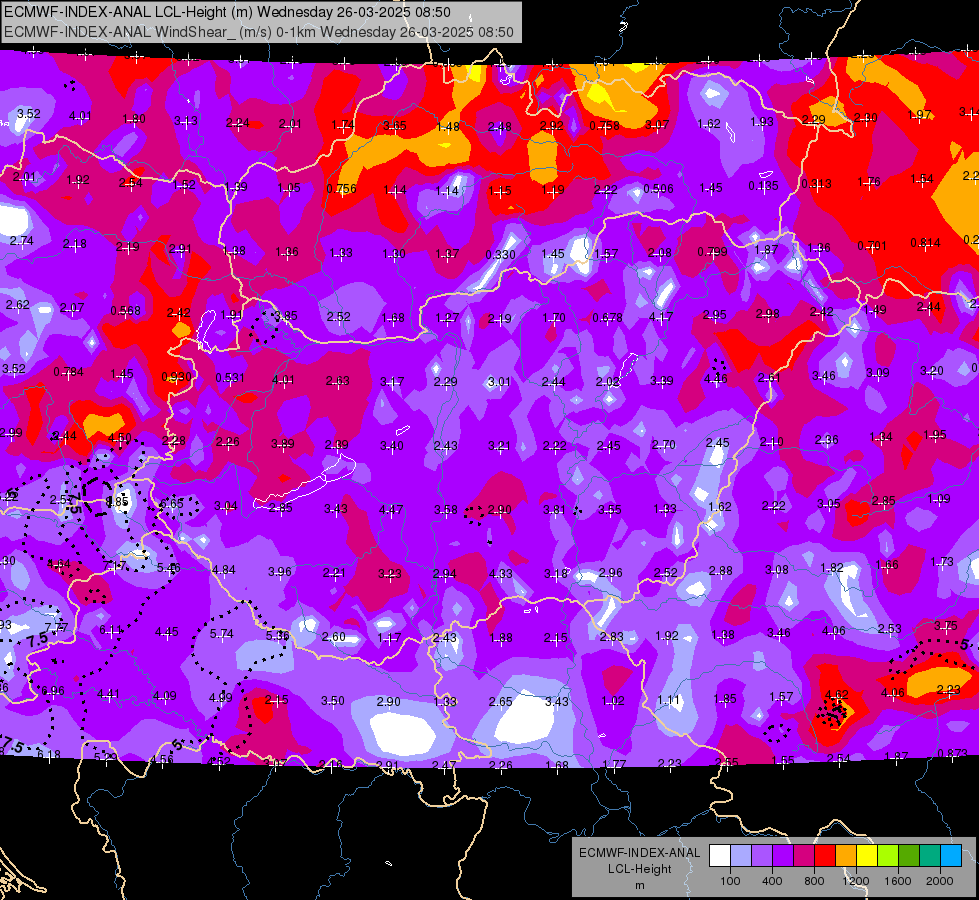Click the 3.96 data value

[x=280, y=571]
